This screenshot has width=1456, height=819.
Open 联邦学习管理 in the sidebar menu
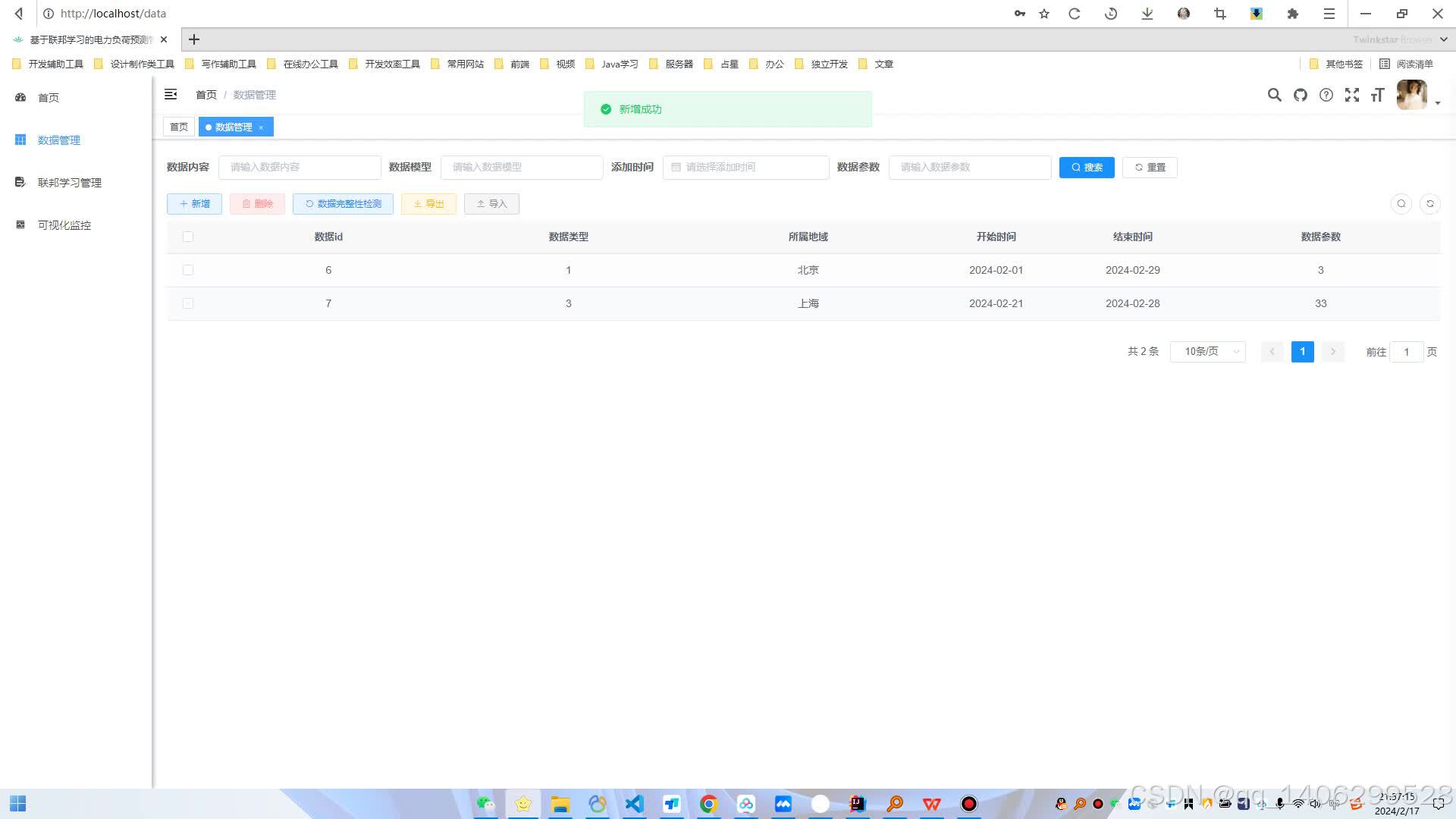69,183
